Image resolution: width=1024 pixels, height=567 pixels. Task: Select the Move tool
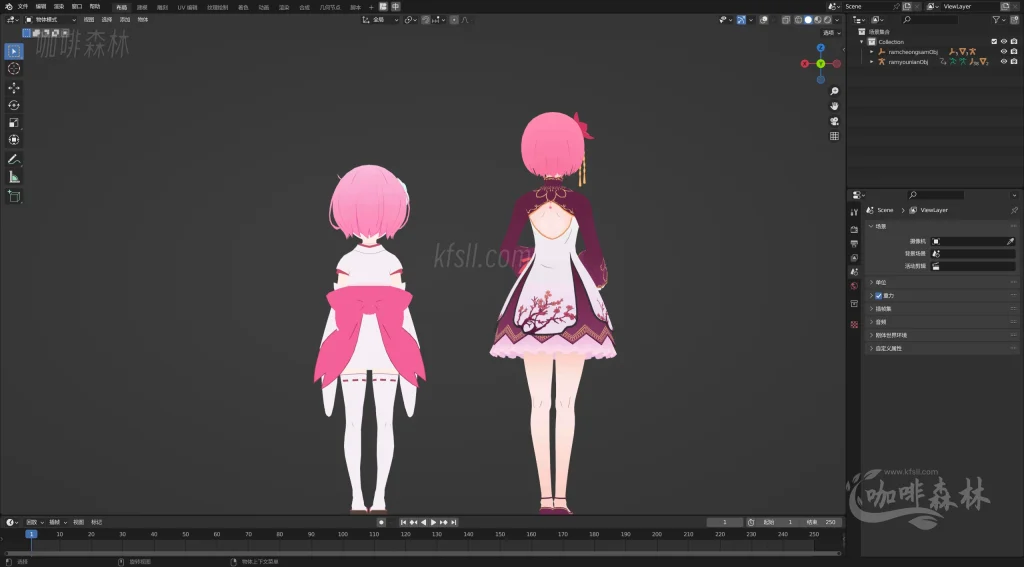14,88
